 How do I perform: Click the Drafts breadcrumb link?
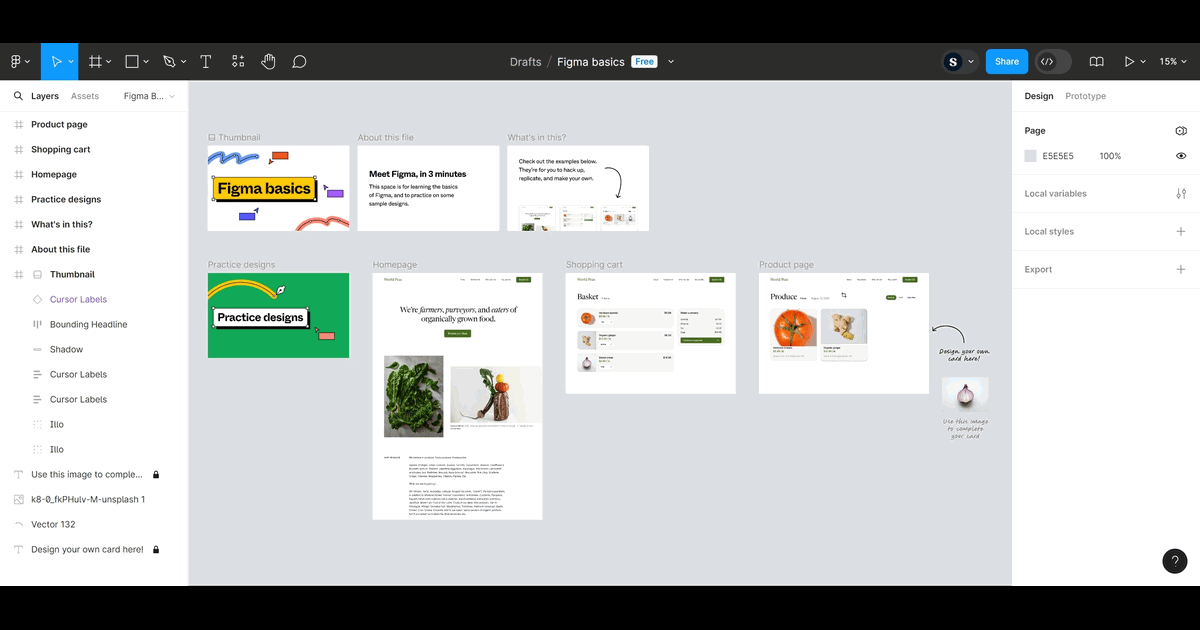pos(525,61)
